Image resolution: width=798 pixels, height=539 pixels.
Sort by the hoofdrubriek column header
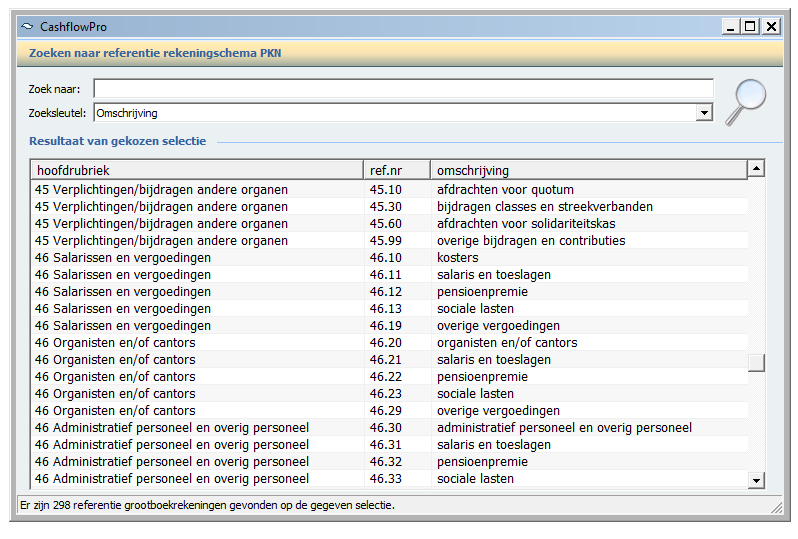coord(197,170)
